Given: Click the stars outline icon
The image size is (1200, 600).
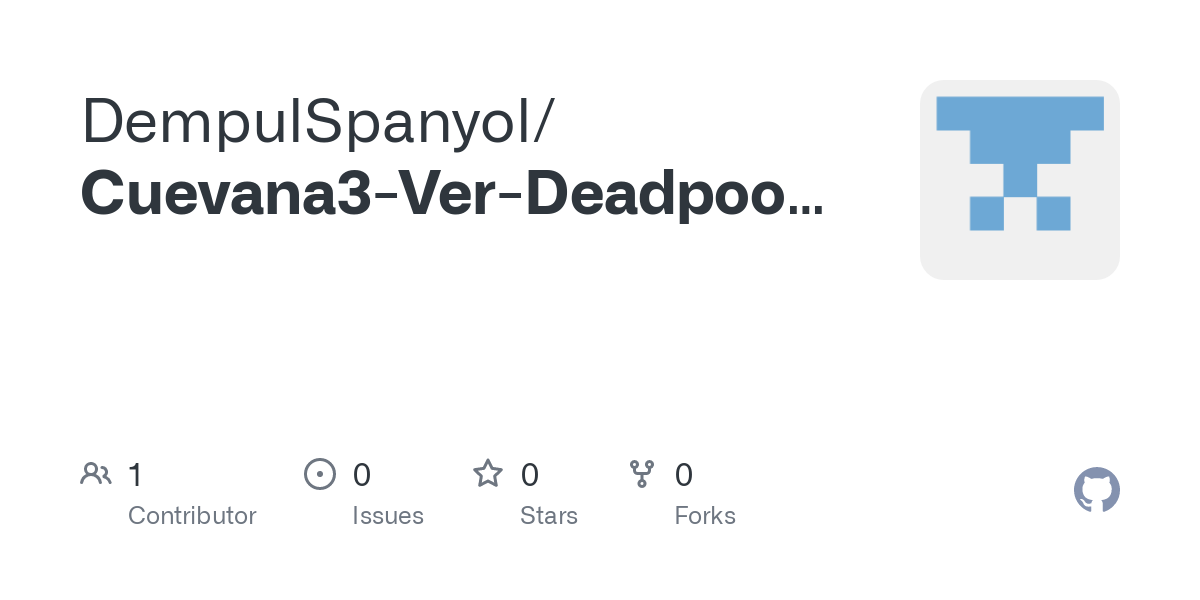Looking at the screenshot, I should click(488, 474).
